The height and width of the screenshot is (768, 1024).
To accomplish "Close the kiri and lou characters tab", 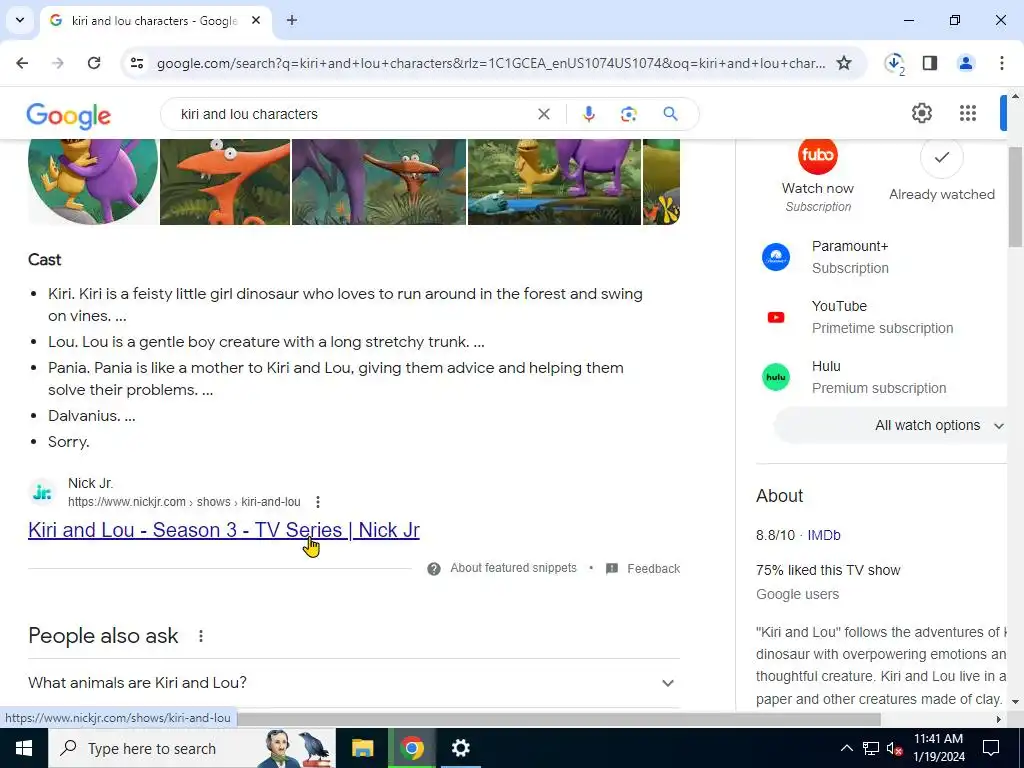I will pos(256,20).
